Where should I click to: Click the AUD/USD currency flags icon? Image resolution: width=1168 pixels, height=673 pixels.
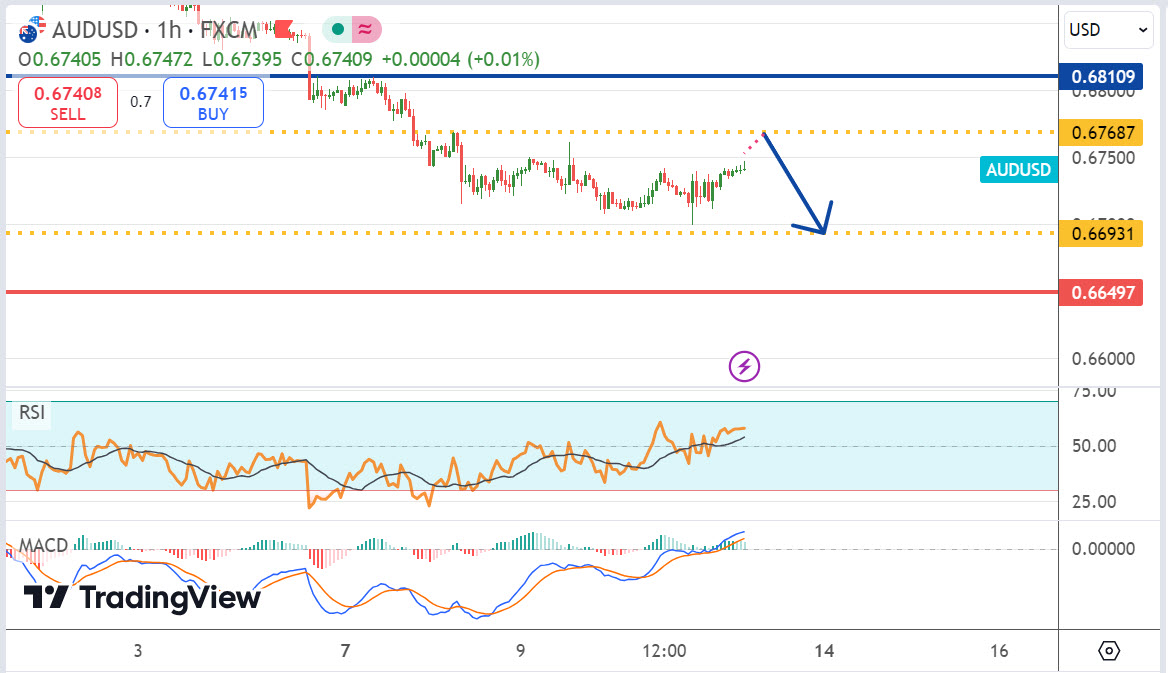27,30
